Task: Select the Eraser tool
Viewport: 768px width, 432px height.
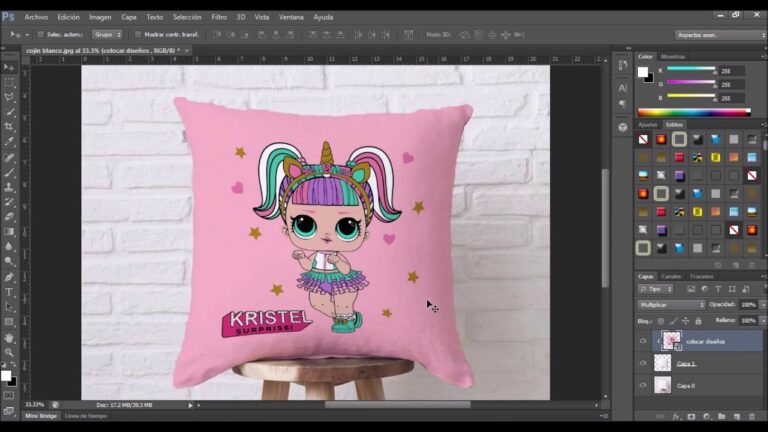Action: (x=9, y=216)
